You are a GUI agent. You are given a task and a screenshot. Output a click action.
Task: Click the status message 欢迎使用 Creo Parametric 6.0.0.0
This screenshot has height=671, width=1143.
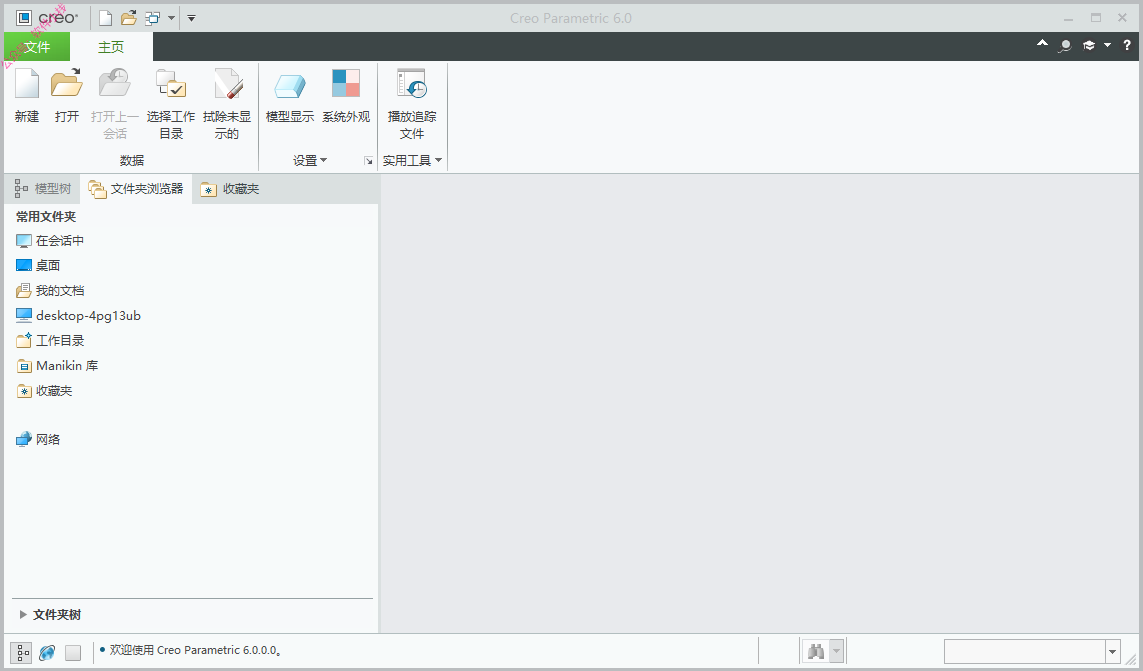[195, 650]
